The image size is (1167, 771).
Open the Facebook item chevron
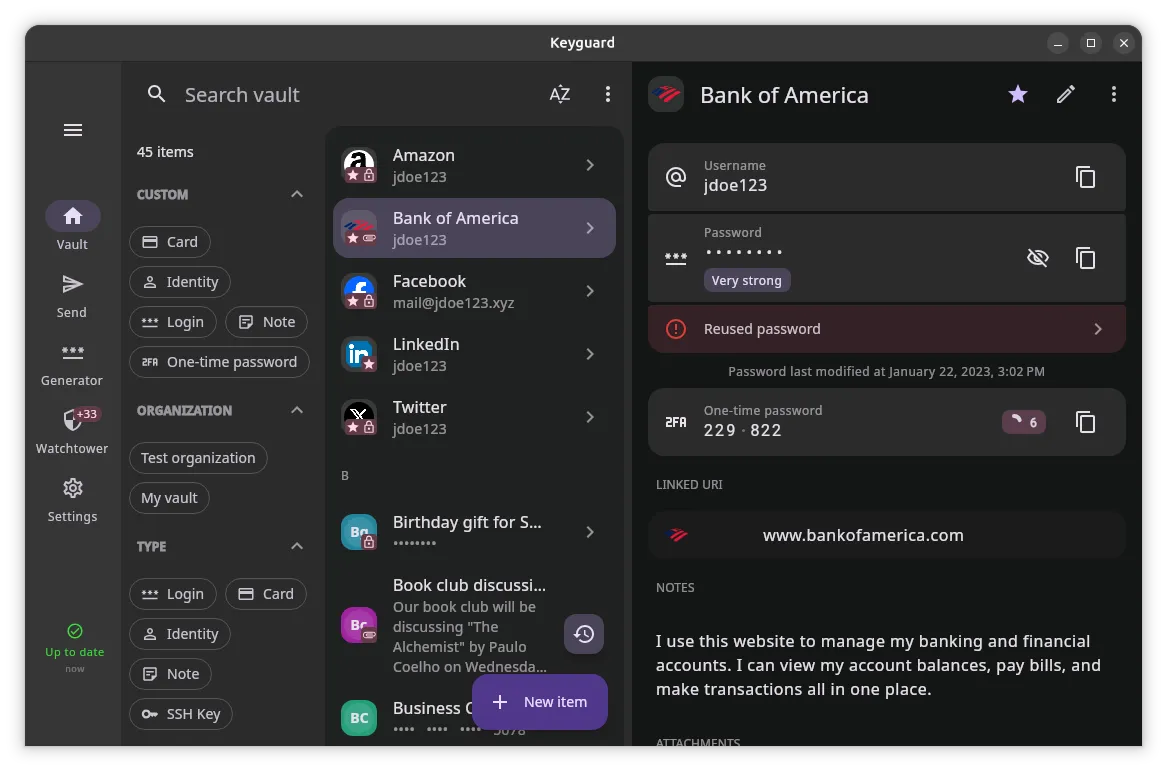coord(589,292)
